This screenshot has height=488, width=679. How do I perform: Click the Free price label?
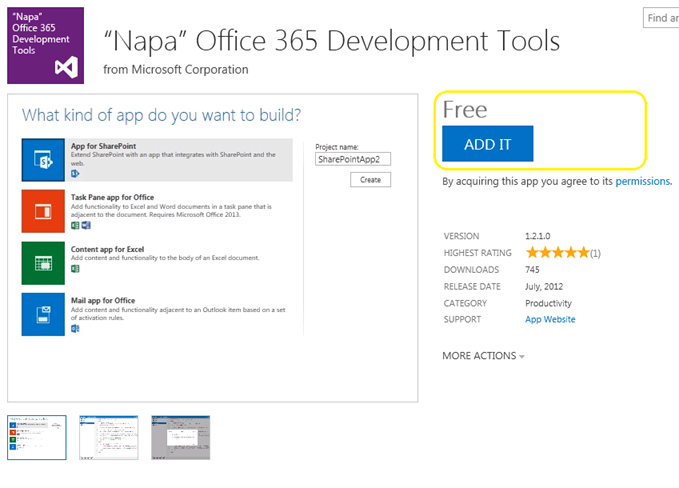tap(465, 110)
